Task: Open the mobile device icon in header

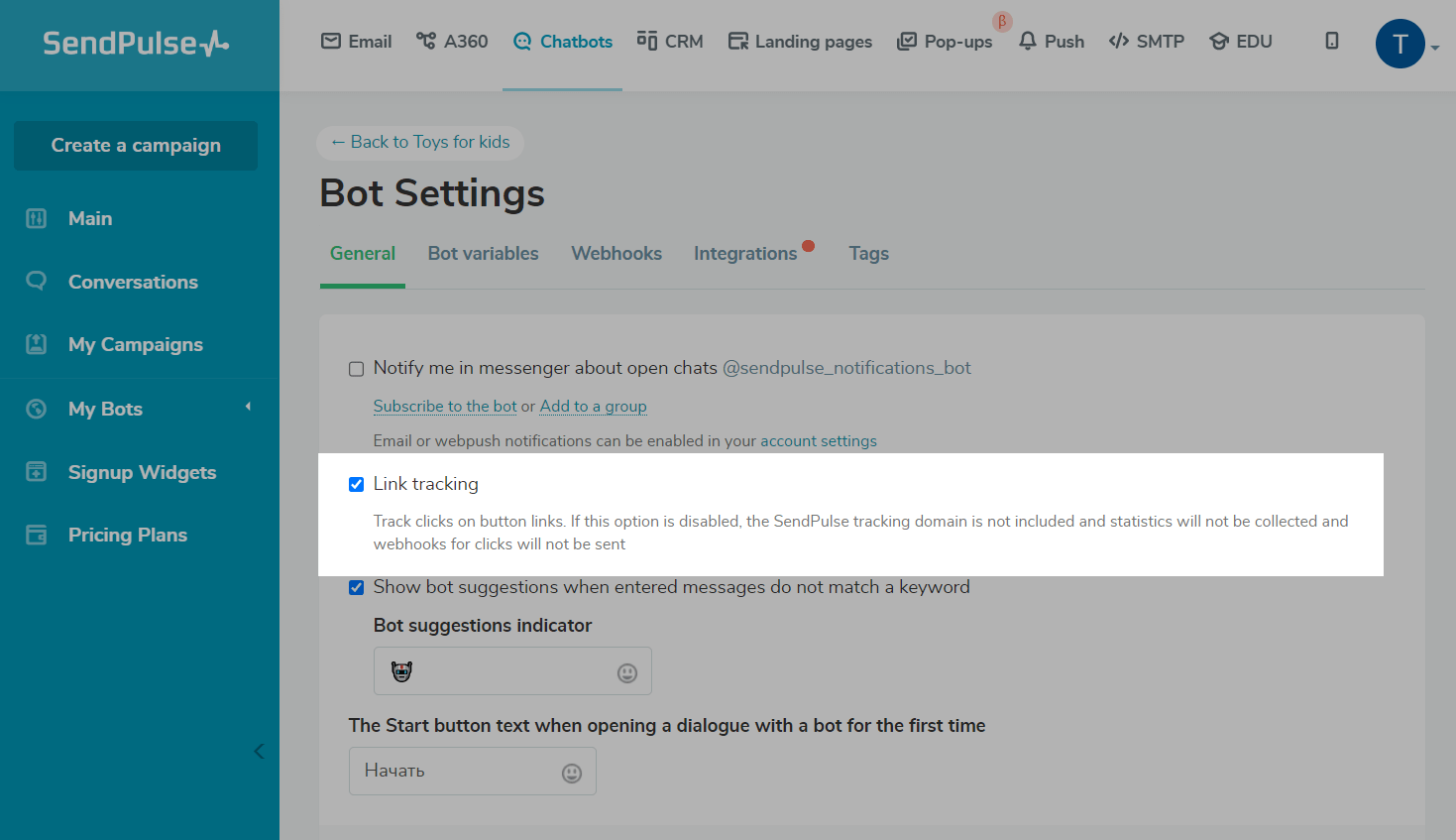Action: click(1332, 41)
